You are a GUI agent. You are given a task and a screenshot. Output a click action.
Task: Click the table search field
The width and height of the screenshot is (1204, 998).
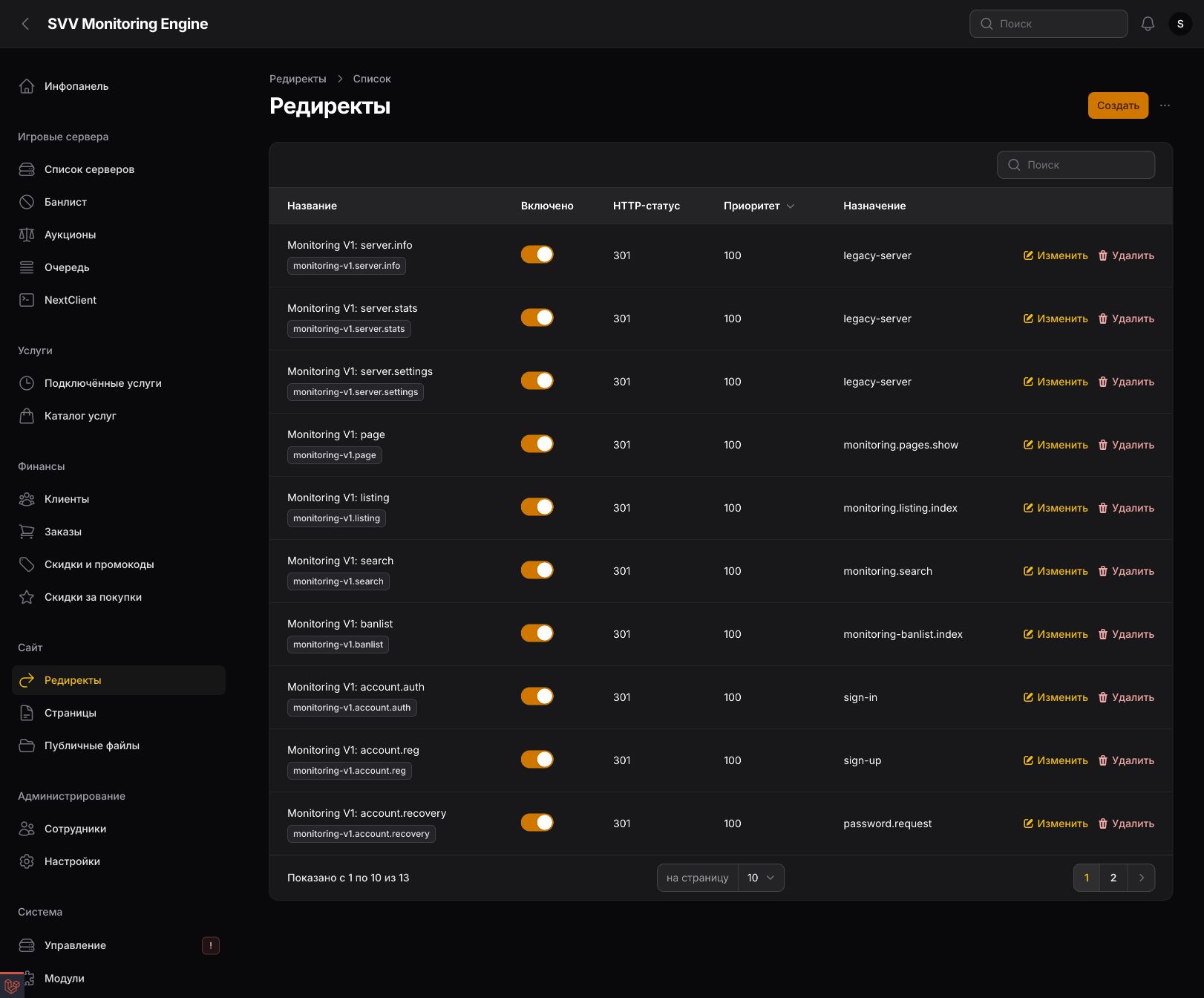pyautogui.click(x=1076, y=165)
